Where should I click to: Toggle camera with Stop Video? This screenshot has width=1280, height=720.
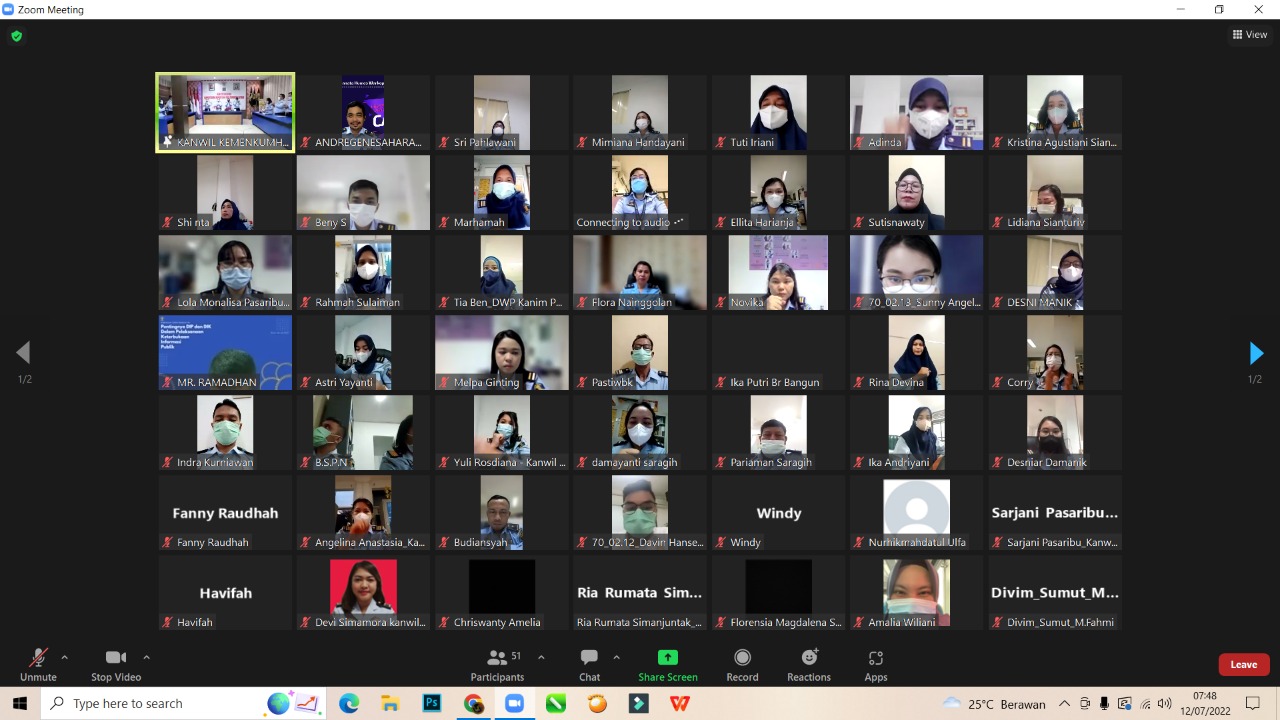(116, 664)
